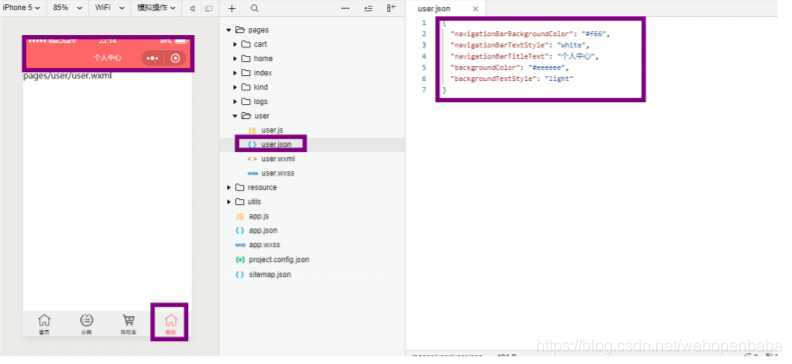Image resolution: width=792 pixels, height=364 pixels.
Task: Open the WiFi network dropdown
Action: point(110,8)
